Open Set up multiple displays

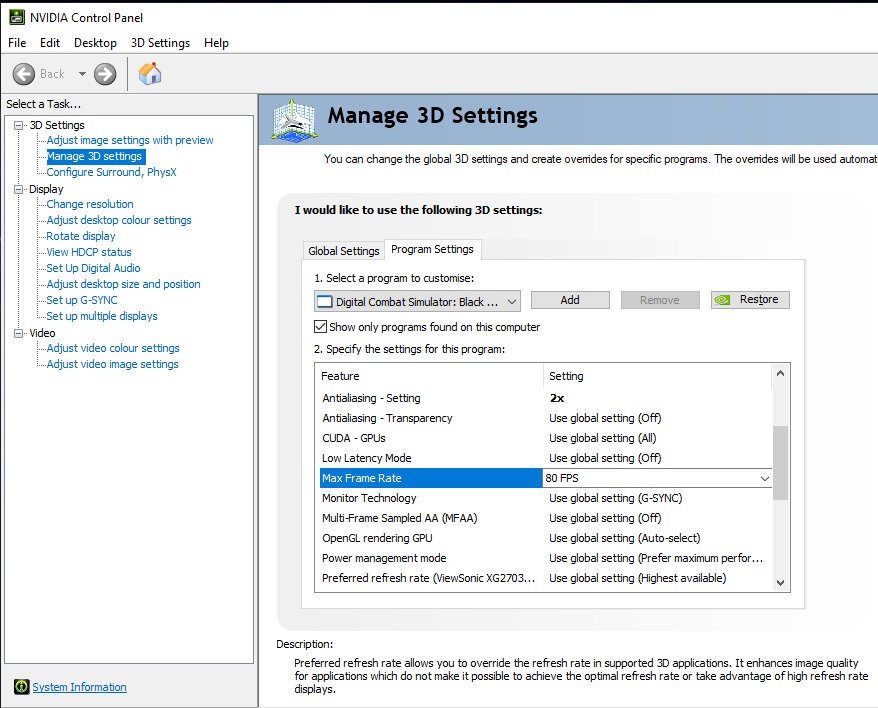click(102, 316)
